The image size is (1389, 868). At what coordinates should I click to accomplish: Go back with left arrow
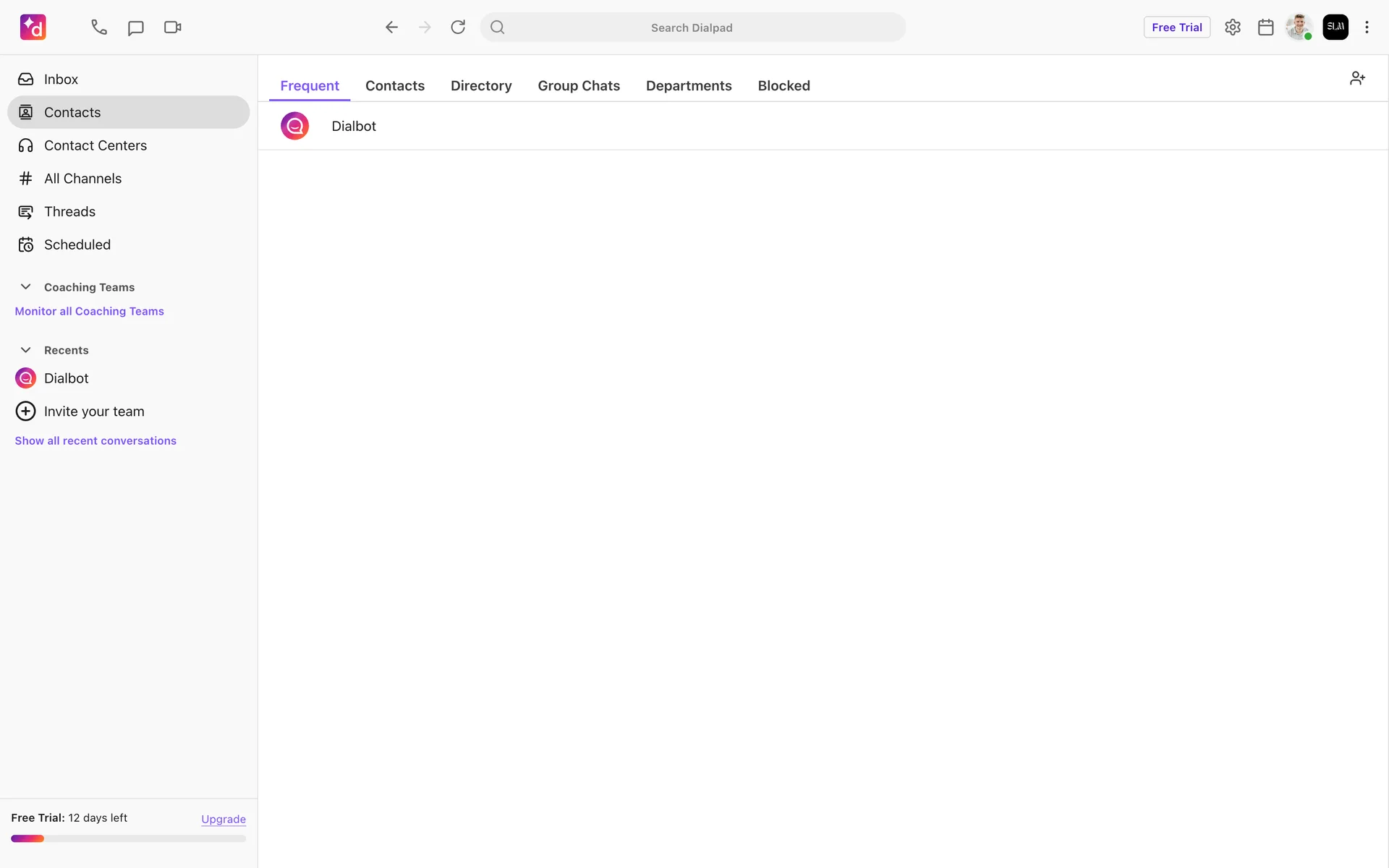pyautogui.click(x=391, y=27)
